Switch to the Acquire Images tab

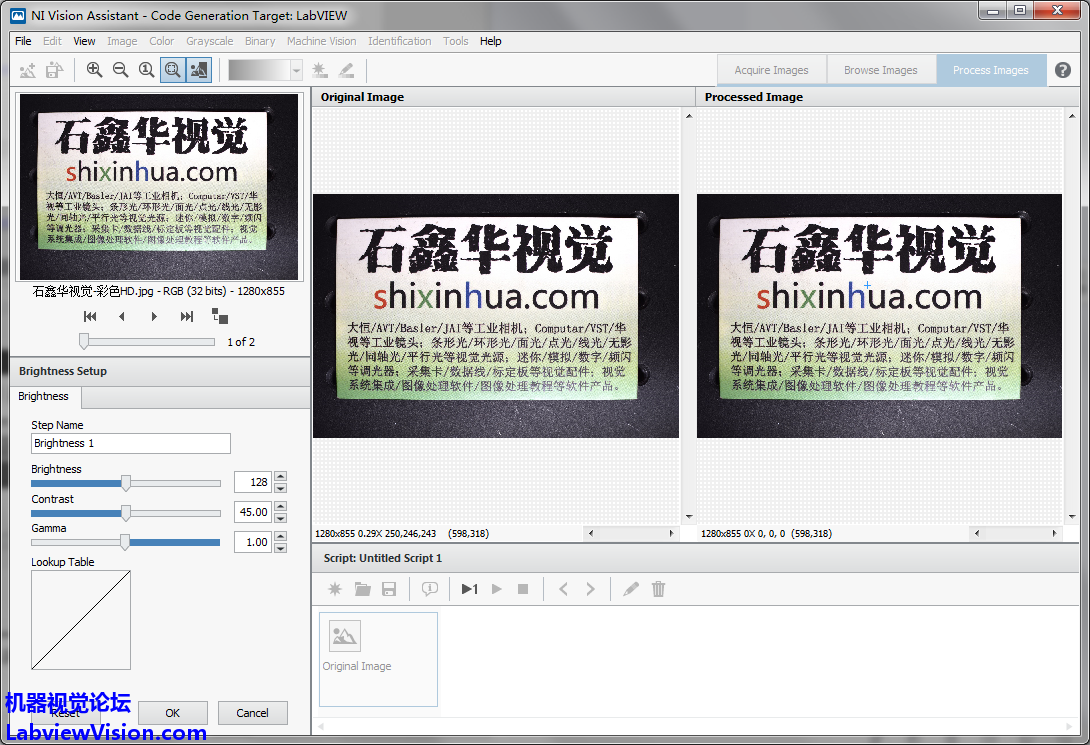[x=771, y=70]
